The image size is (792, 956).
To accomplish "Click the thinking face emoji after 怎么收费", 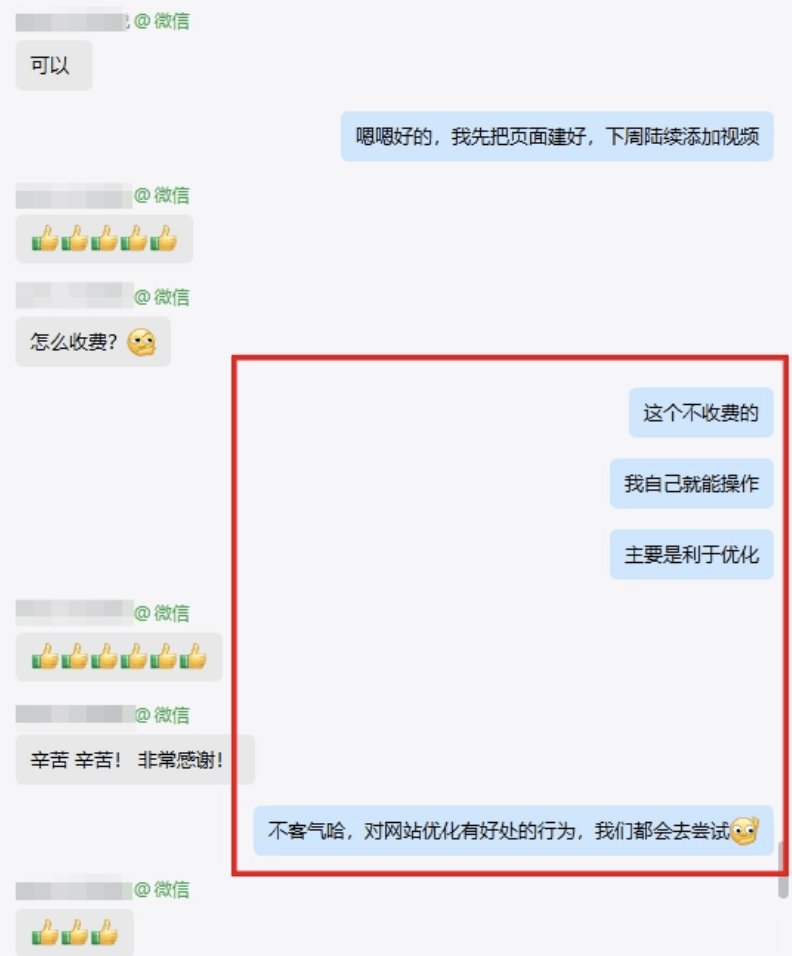I will pyautogui.click(x=141, y=342).
